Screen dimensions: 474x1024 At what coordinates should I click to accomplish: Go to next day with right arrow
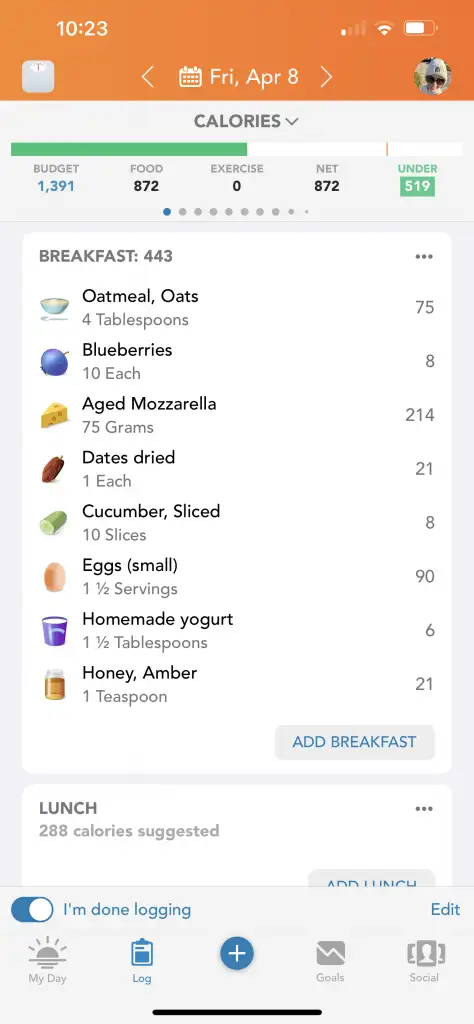point(326,77)
